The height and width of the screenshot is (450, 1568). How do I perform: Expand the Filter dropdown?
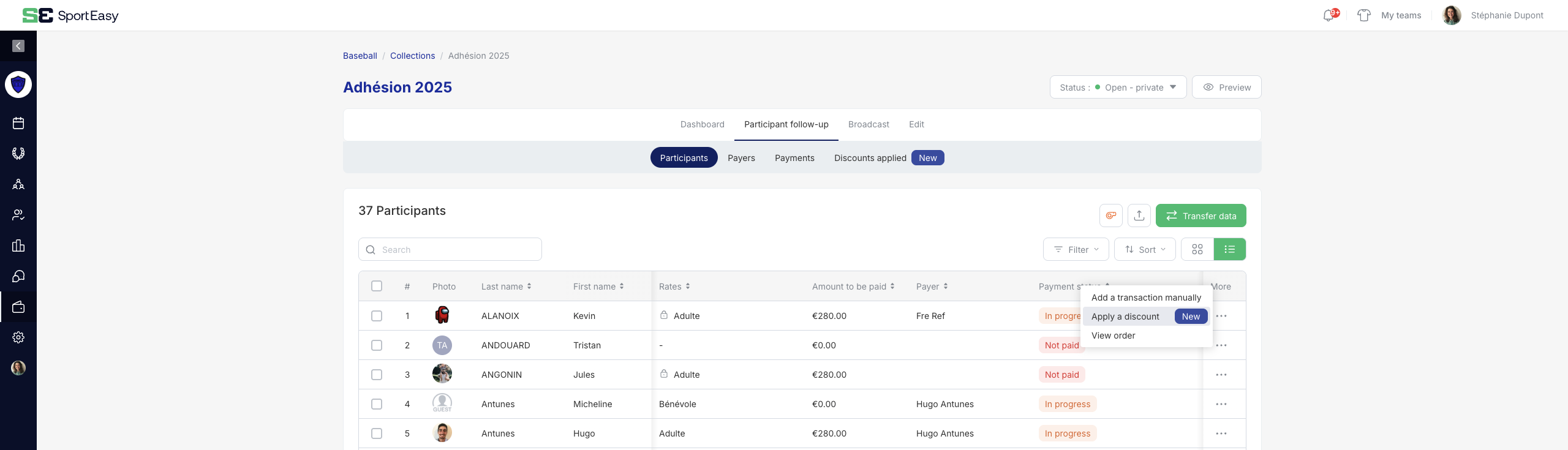[1076, 249]
